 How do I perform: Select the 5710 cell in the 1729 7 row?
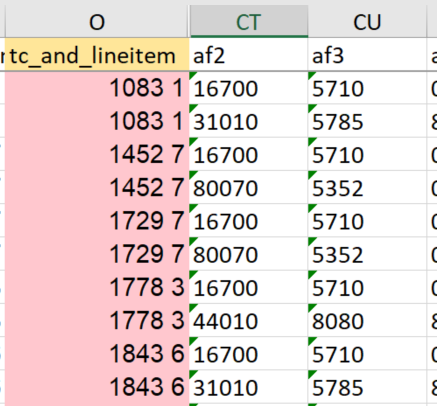click(367, 221)
